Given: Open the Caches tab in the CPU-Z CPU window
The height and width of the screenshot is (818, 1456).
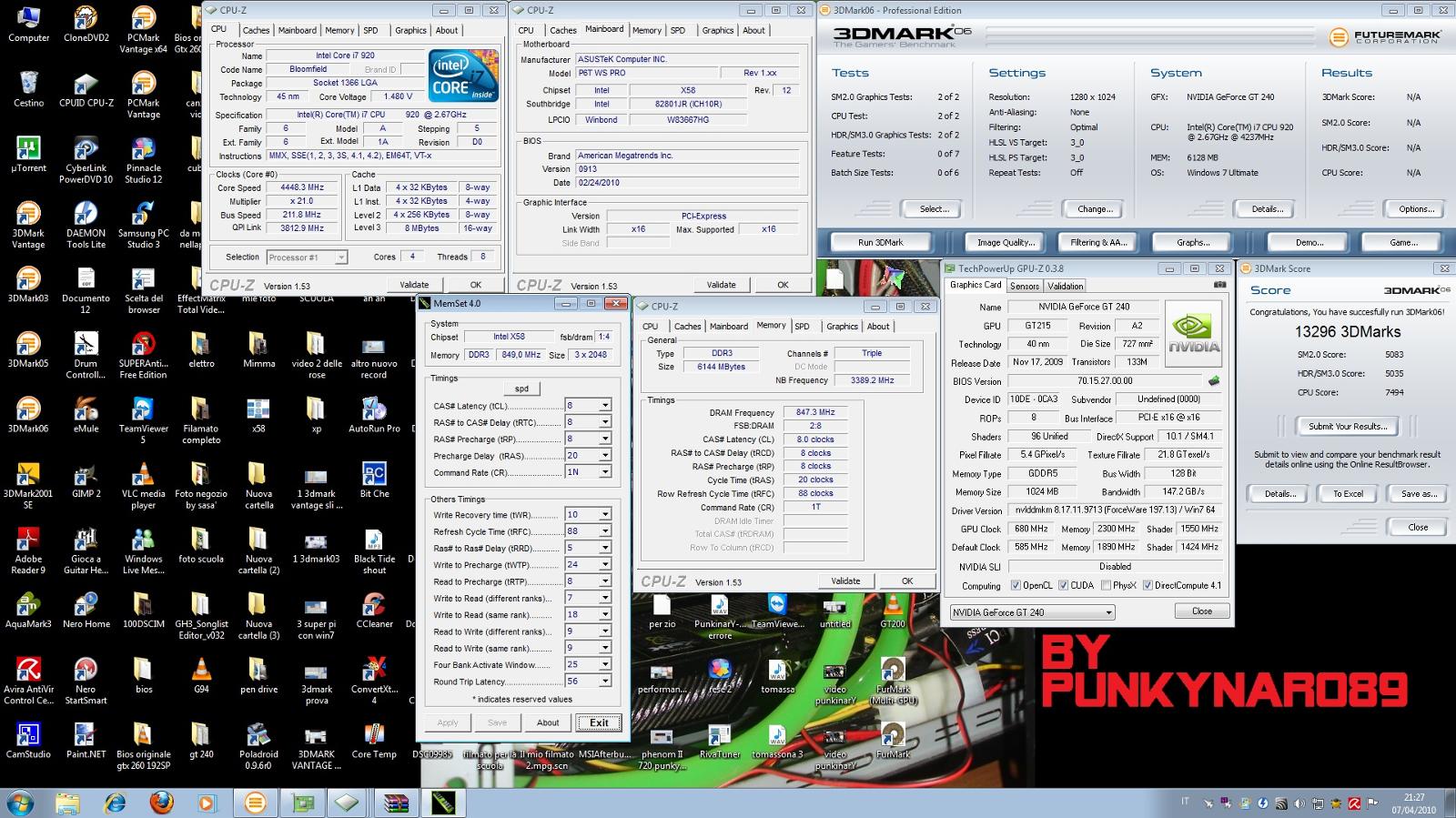Looking at the screenshot, I should (x=256, y=30).
